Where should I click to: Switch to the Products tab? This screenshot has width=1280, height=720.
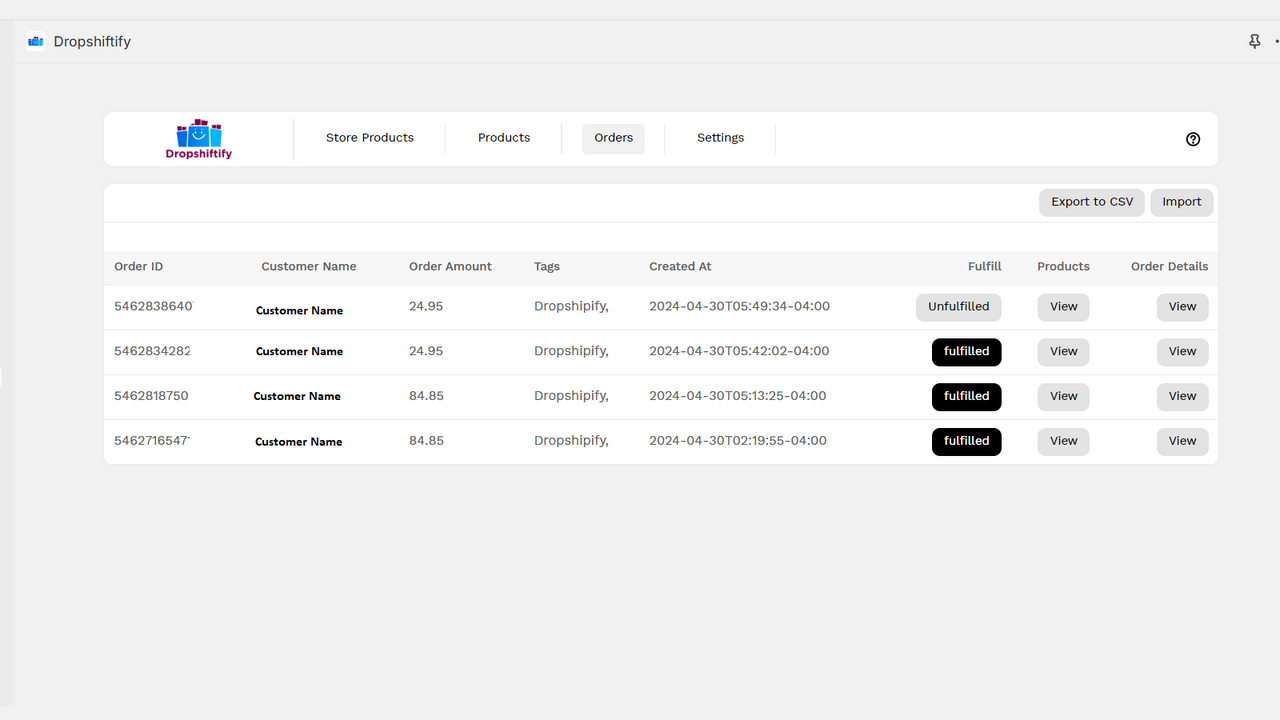coord(504,138)
